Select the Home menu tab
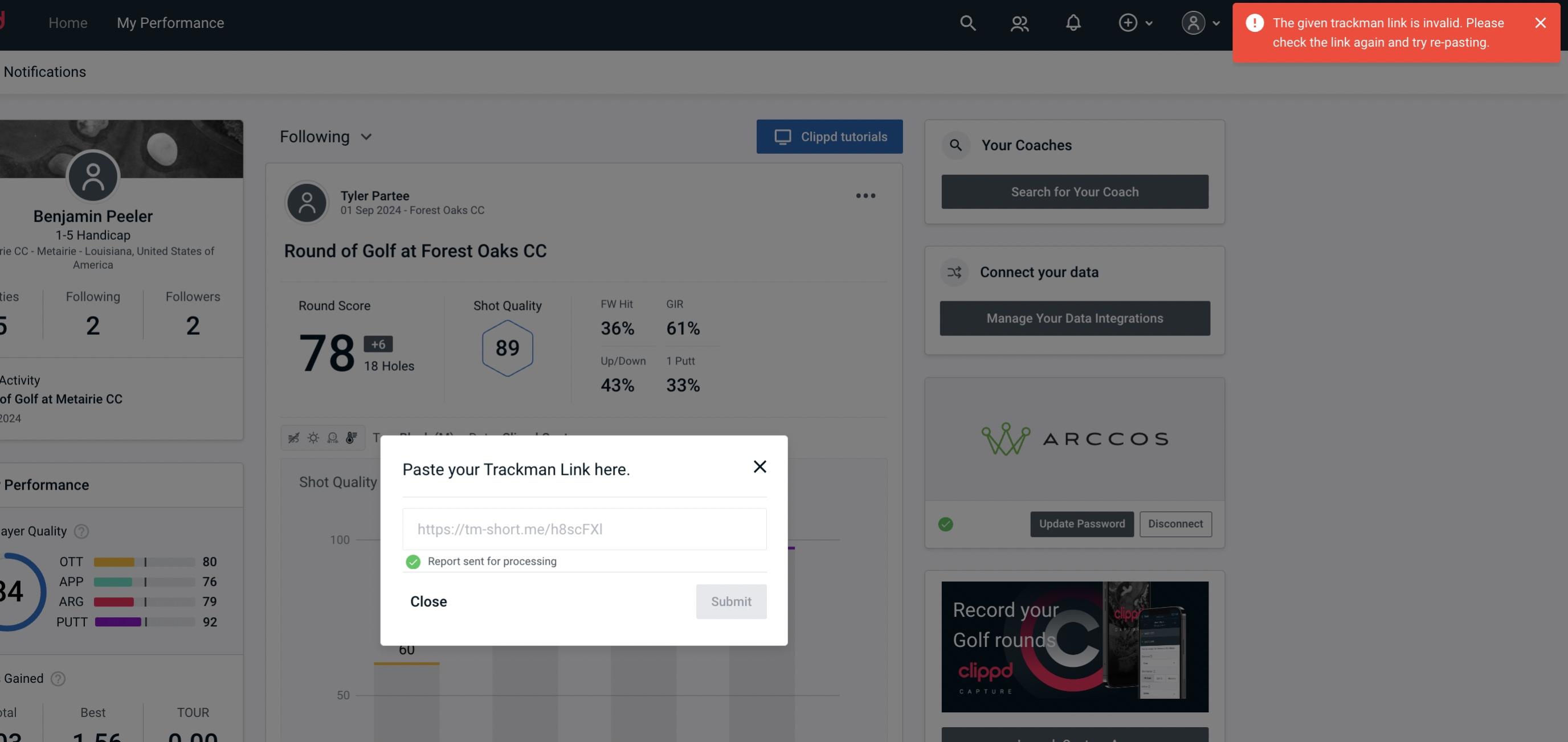Viewport: 1568px width, 742px height. click(x=68, y=22)
